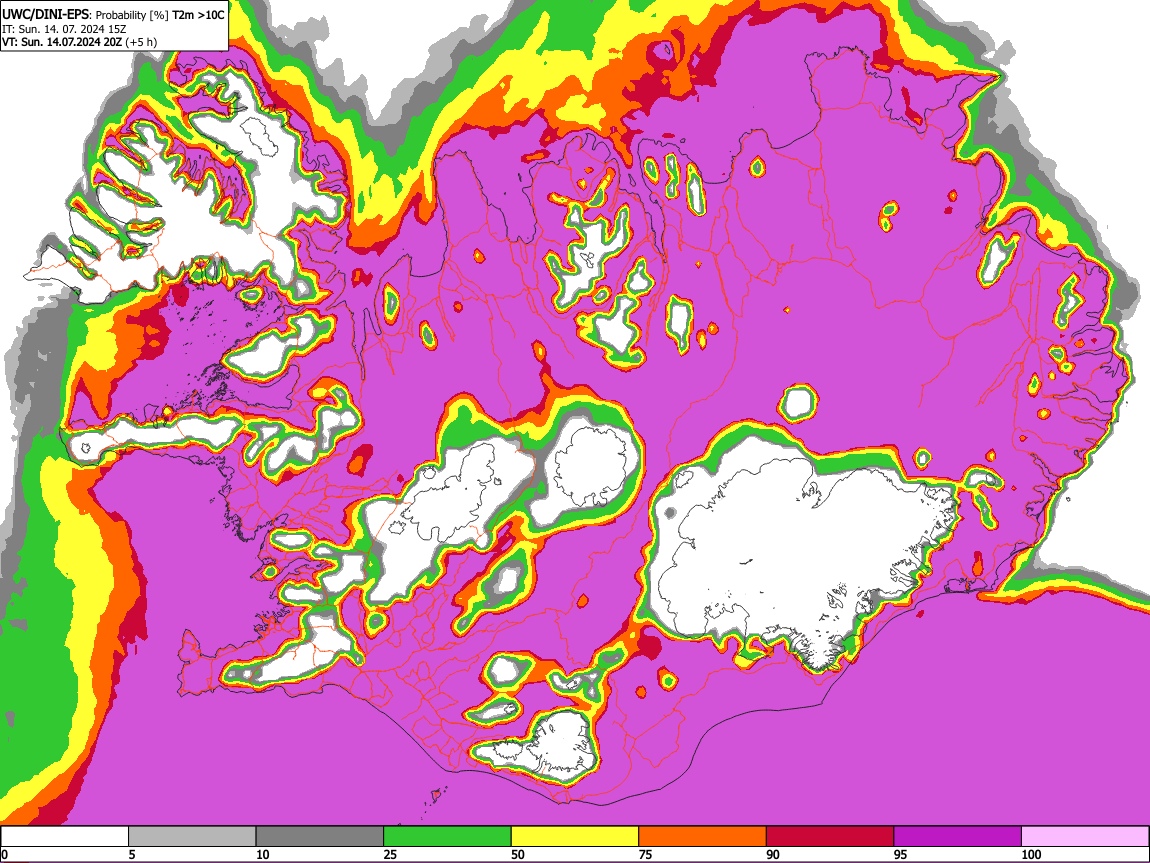
Task: Click the green 25–50 legend block
Action: [x=447, y=837]
